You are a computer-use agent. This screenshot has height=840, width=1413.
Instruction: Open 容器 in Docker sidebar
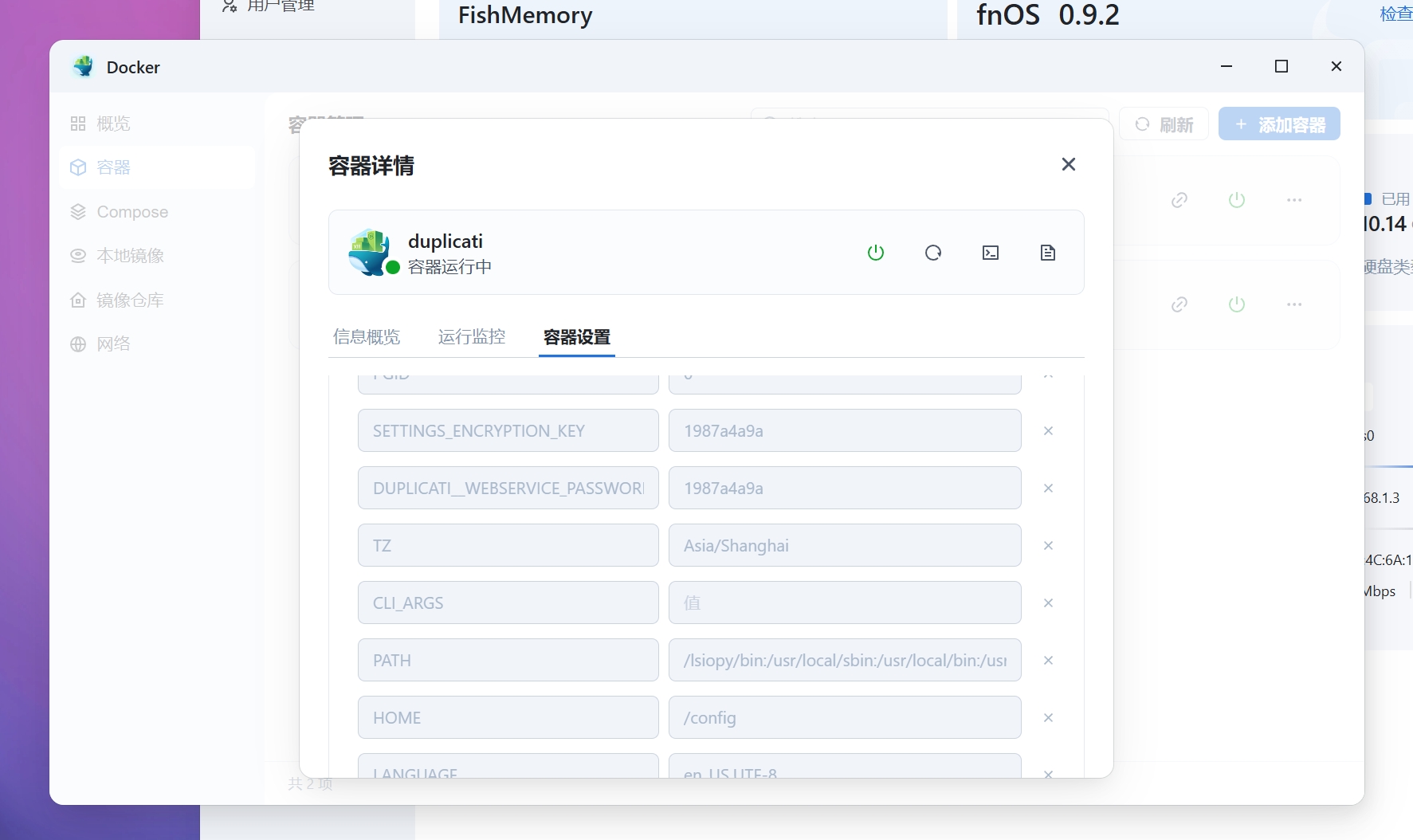pyautogui.click(x=156, y=167)
